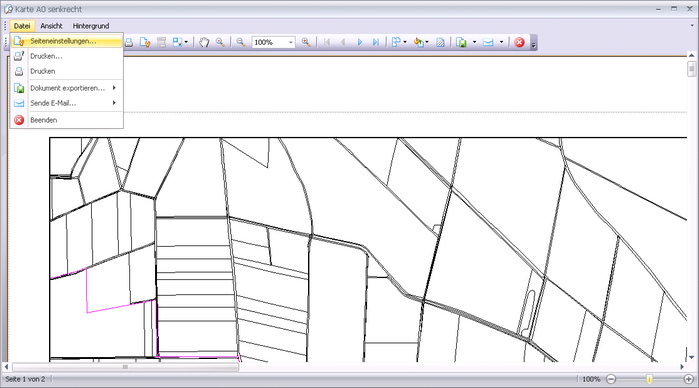The width and height of the screenshot is (699, 388).
Task: Click the plus button of zoom slider
Action: click(689, 379)
